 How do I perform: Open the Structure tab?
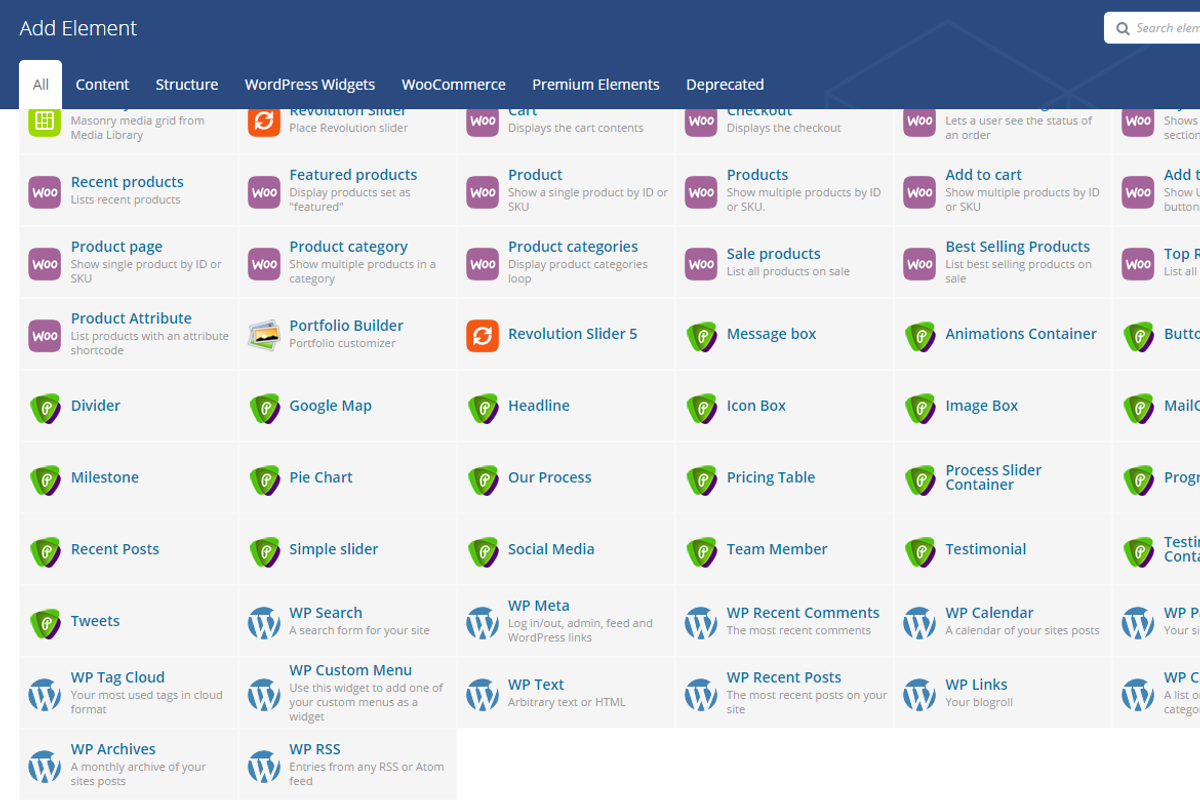[187, 84]
